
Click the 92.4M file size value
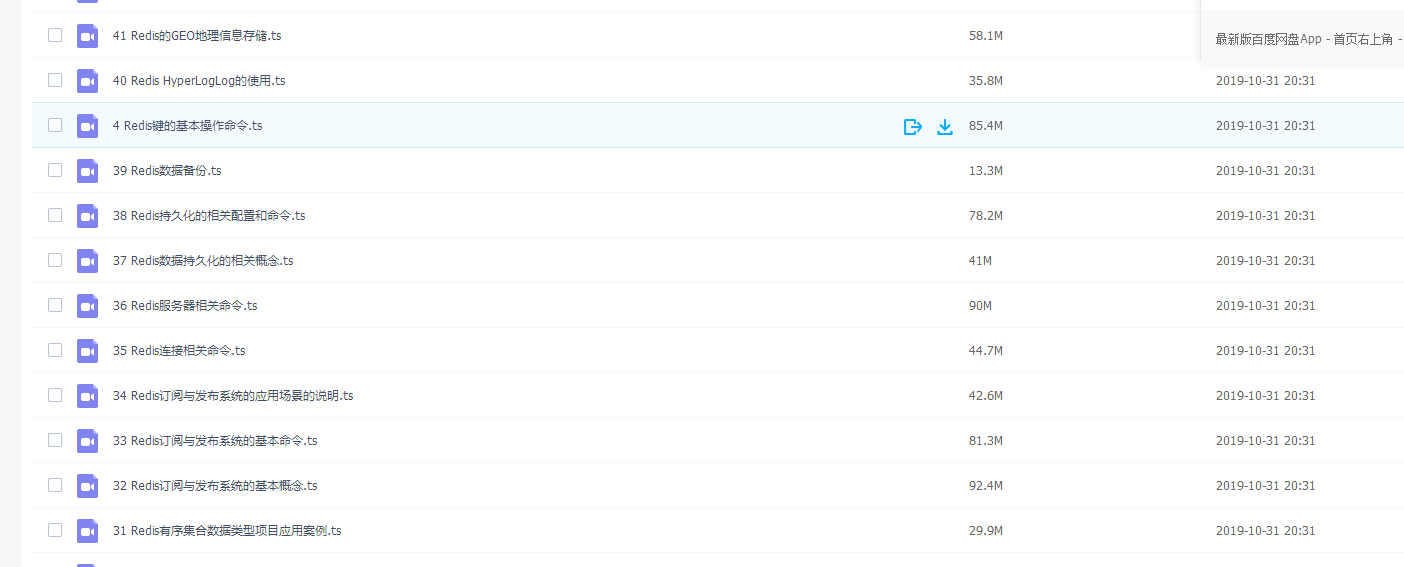[x=986, y=486]
